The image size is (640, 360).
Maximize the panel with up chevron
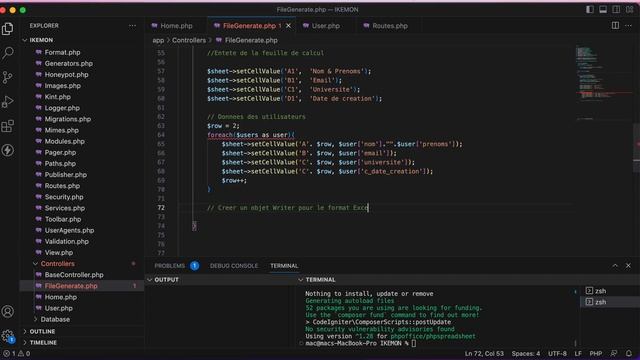[x=615, y=266]
